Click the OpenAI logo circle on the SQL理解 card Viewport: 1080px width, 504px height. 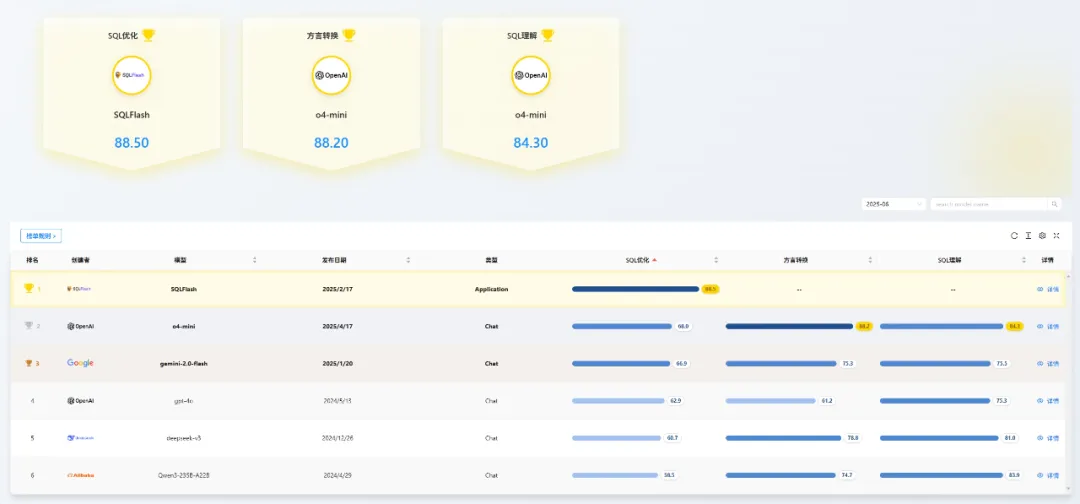[x=531, y=75]
